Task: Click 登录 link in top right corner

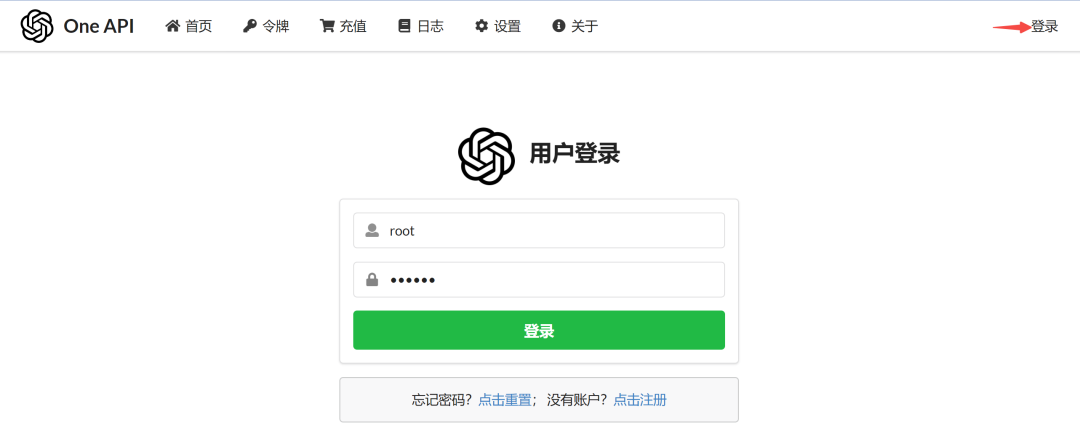Action: [1044, 27]
